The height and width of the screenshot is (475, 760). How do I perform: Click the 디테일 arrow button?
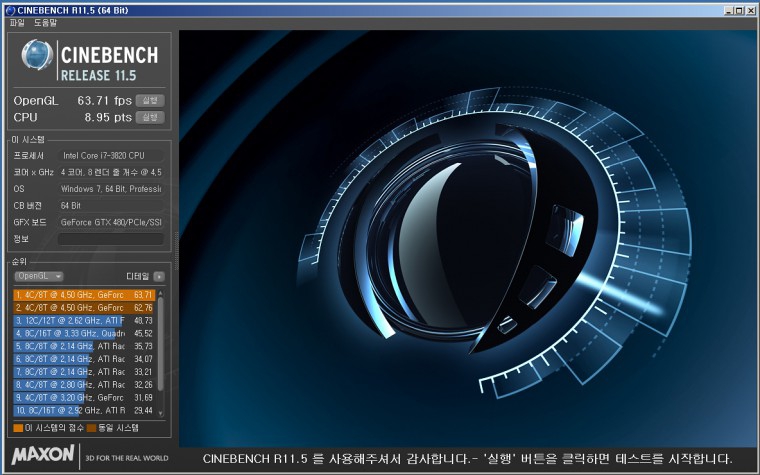[159, 276]
